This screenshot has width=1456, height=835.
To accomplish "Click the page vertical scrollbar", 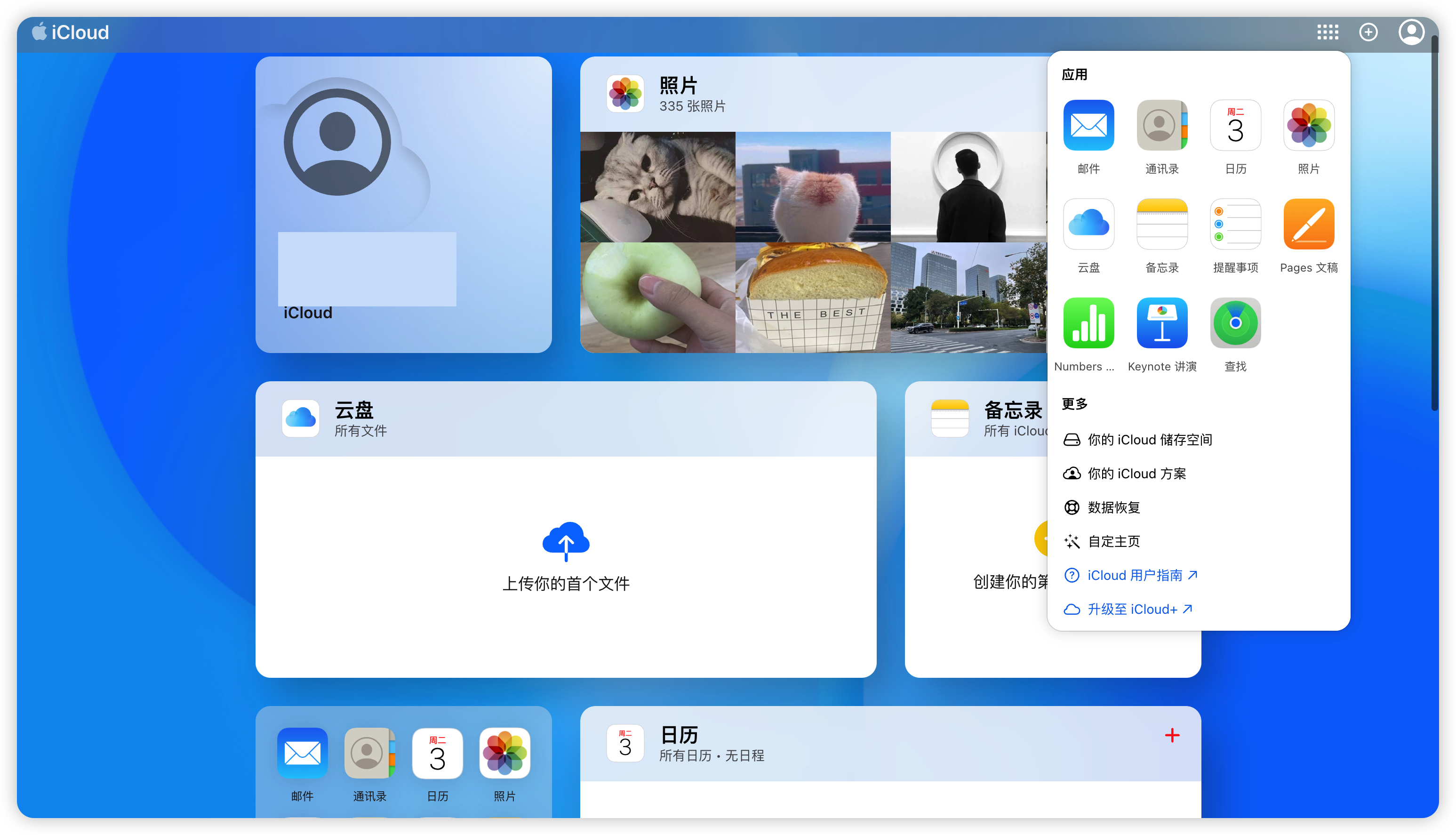I will pyautogui.click(x=1434, y=224).
